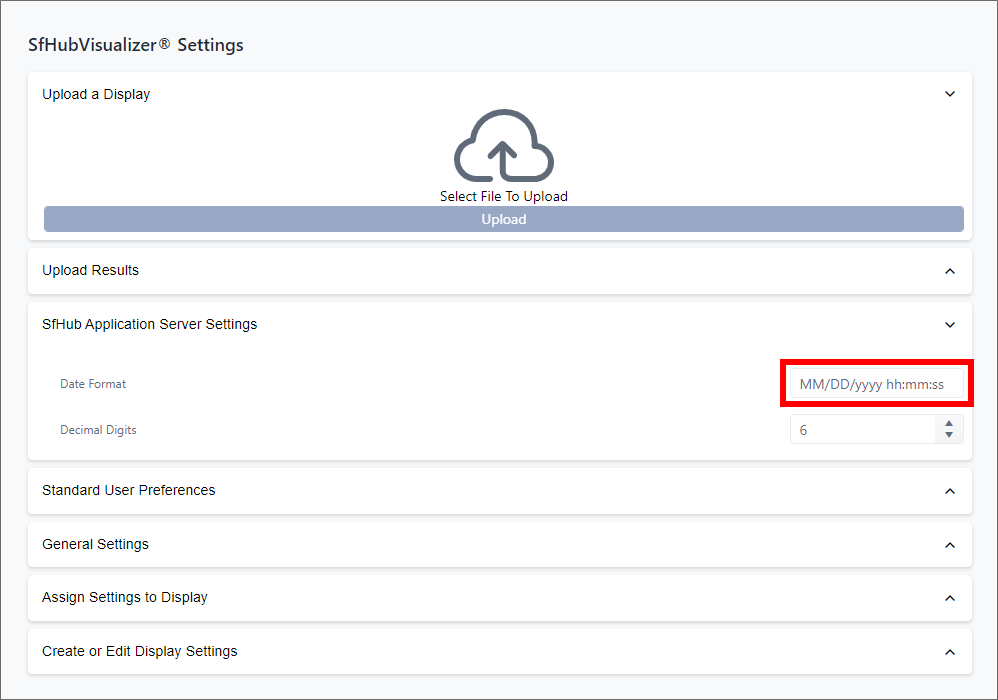Decrease Decimal Digits with the down arrow
998x700 pixels.
[949, 436]
